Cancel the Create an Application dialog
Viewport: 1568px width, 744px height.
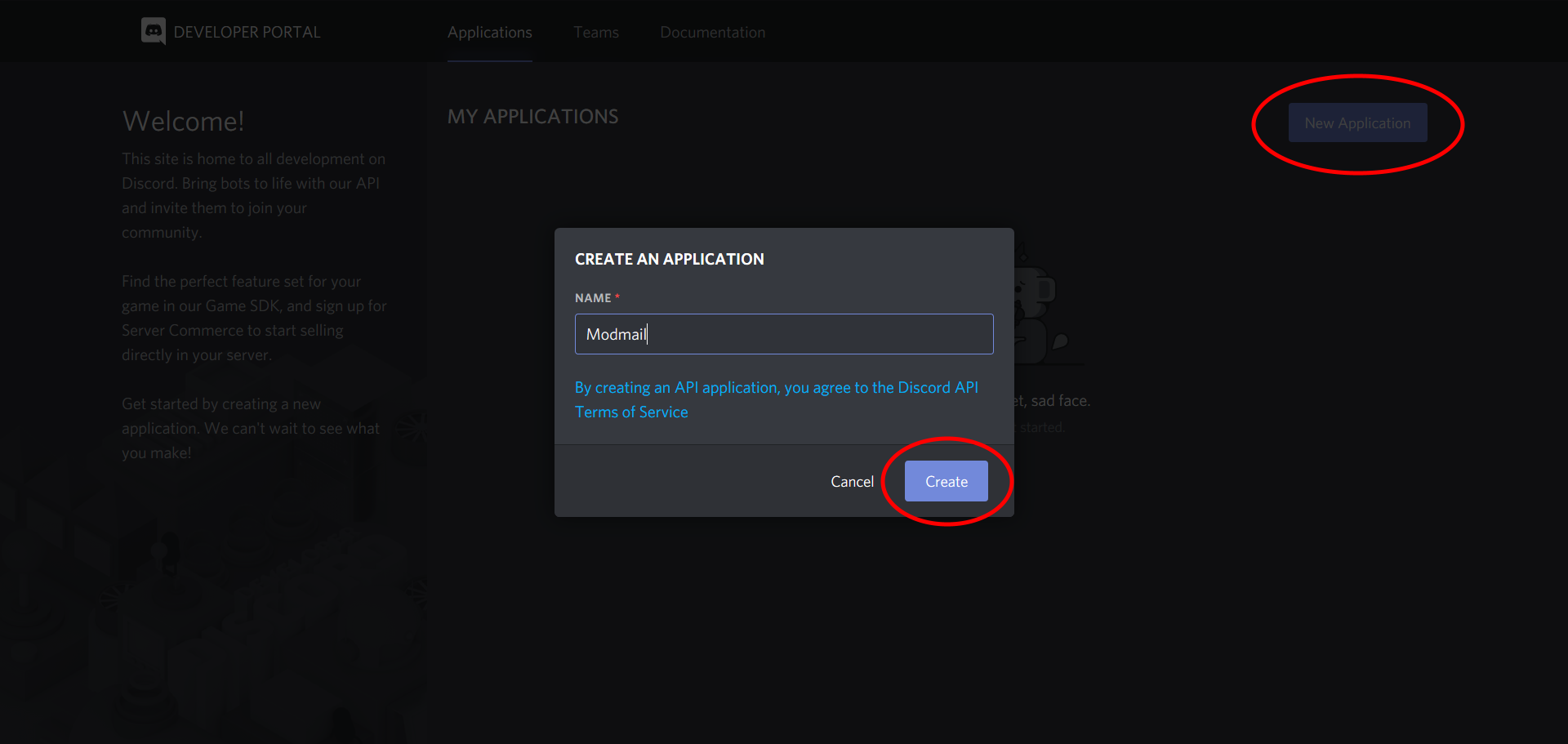(852, 482)
